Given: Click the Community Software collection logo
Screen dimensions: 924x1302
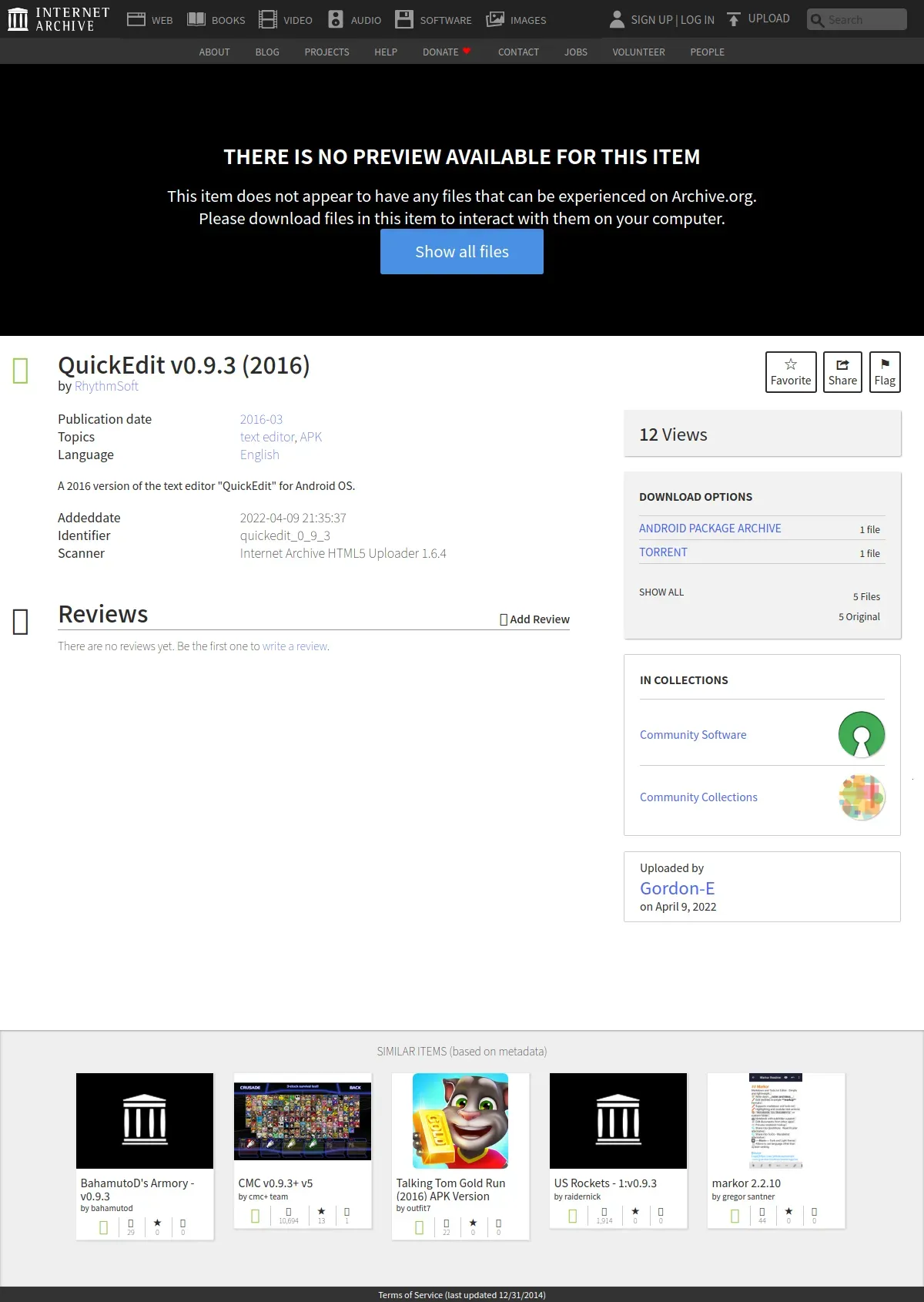Looking at the screenshot, I should pyautogui.click(x=862, y=734).
